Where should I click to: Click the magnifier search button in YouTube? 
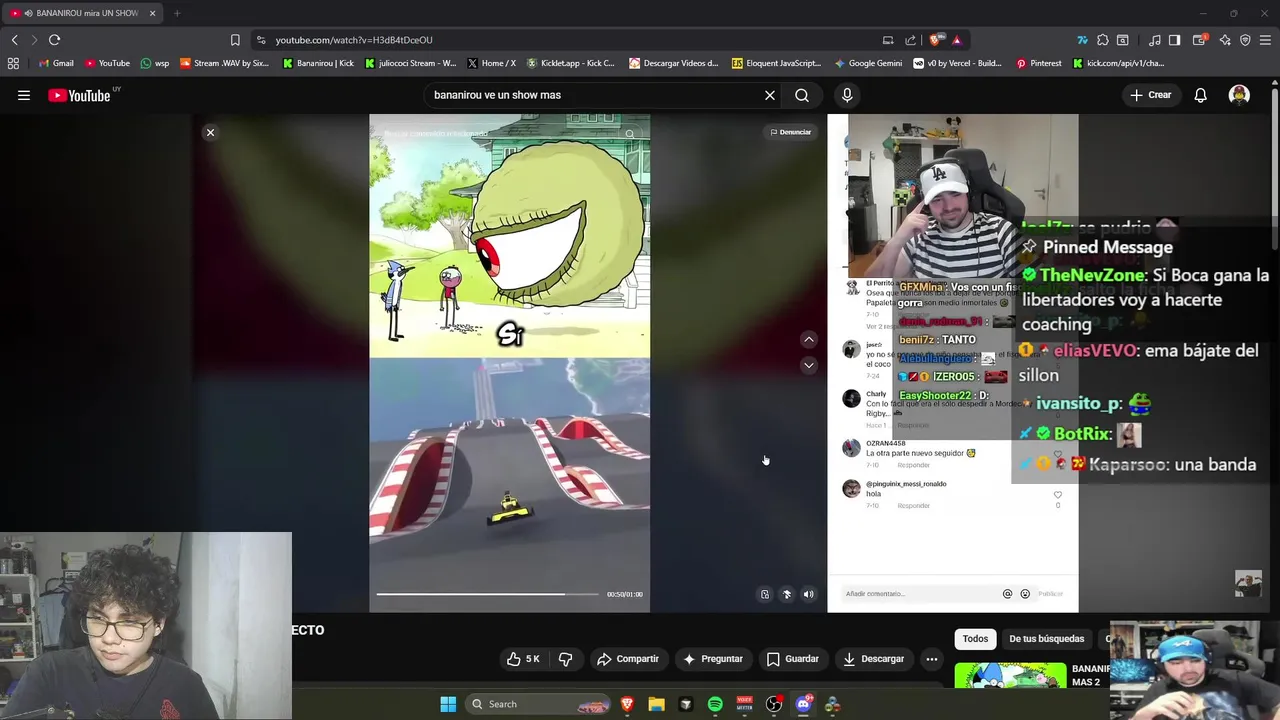(x=802, y=95)
